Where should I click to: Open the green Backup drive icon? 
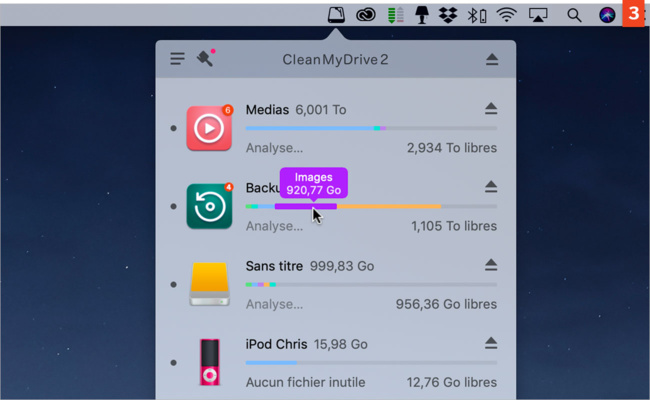tap(209, 206)
